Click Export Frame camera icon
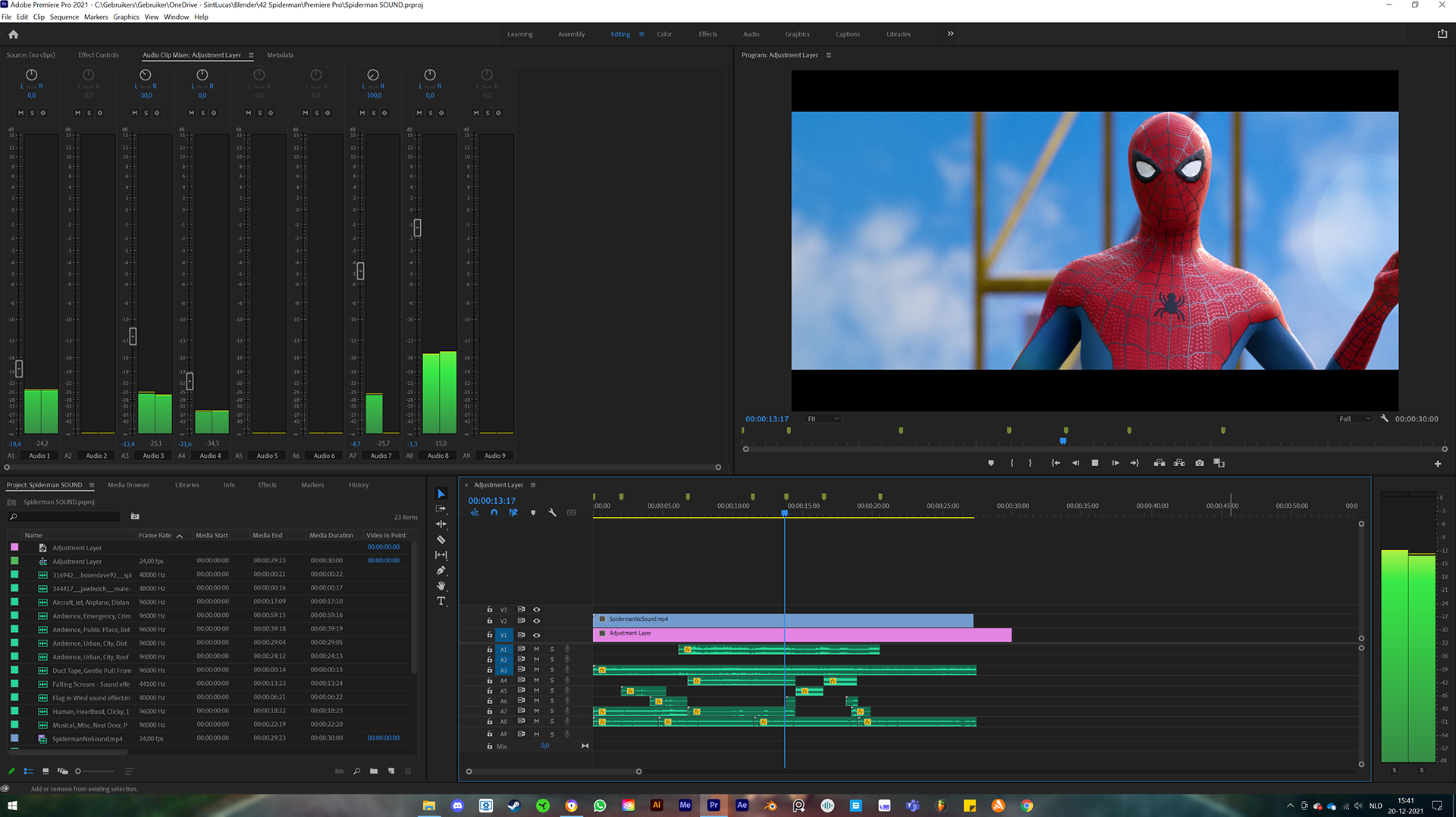This screenshot has width=1456, height=817. (x=1200, y=463)
